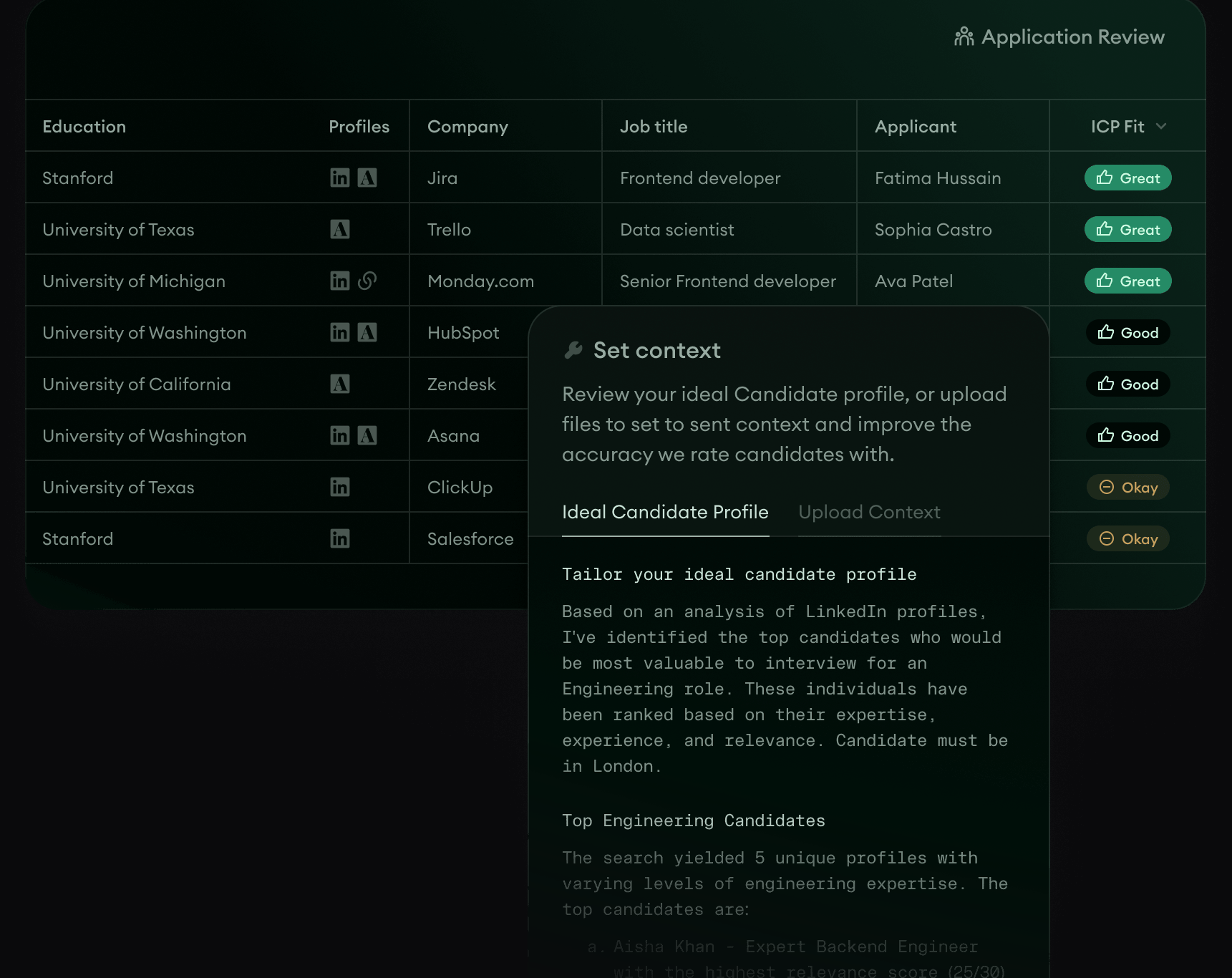1232x978 pixels.
Task: Switch to Ideal Candidate Profile tab
Action: click(665, 512)
